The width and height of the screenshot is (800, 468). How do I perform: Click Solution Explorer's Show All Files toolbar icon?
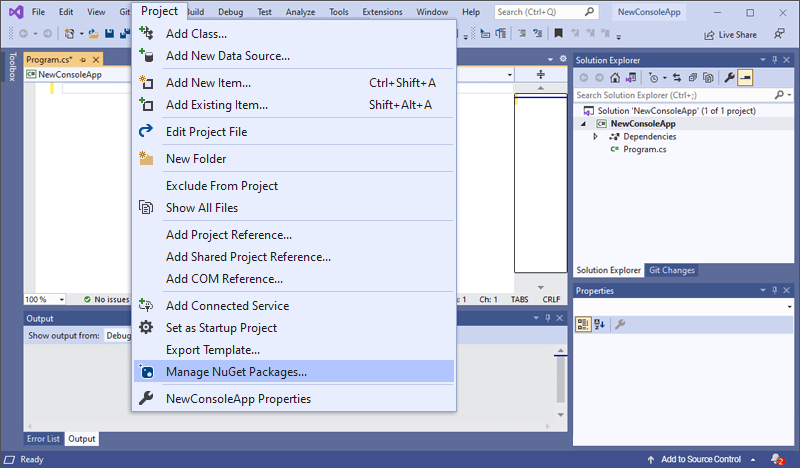(x=708, y=78)
